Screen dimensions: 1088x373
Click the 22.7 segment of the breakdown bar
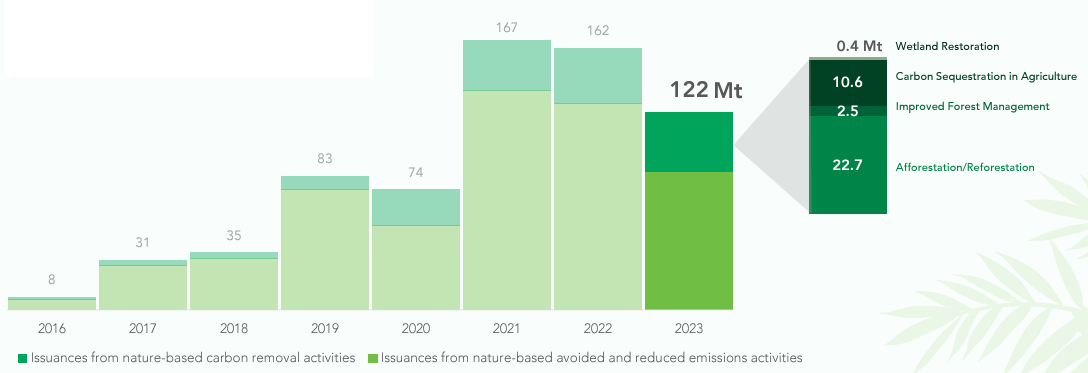tap(848, 165)
